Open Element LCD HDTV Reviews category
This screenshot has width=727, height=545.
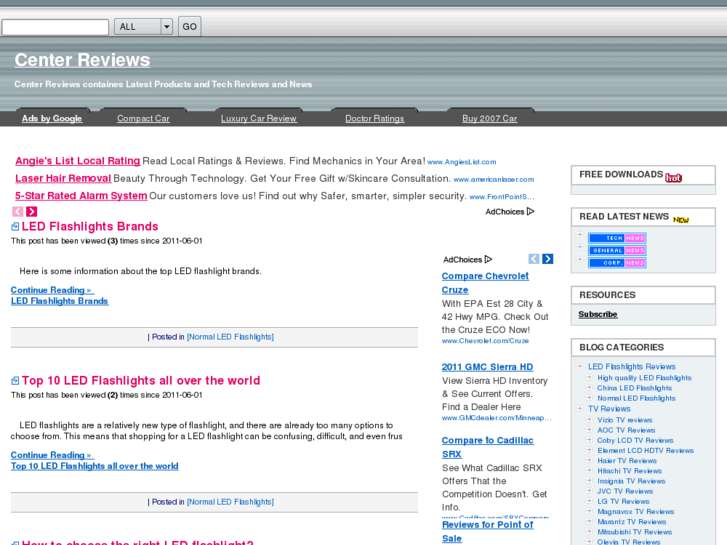(x=645, y=450)
